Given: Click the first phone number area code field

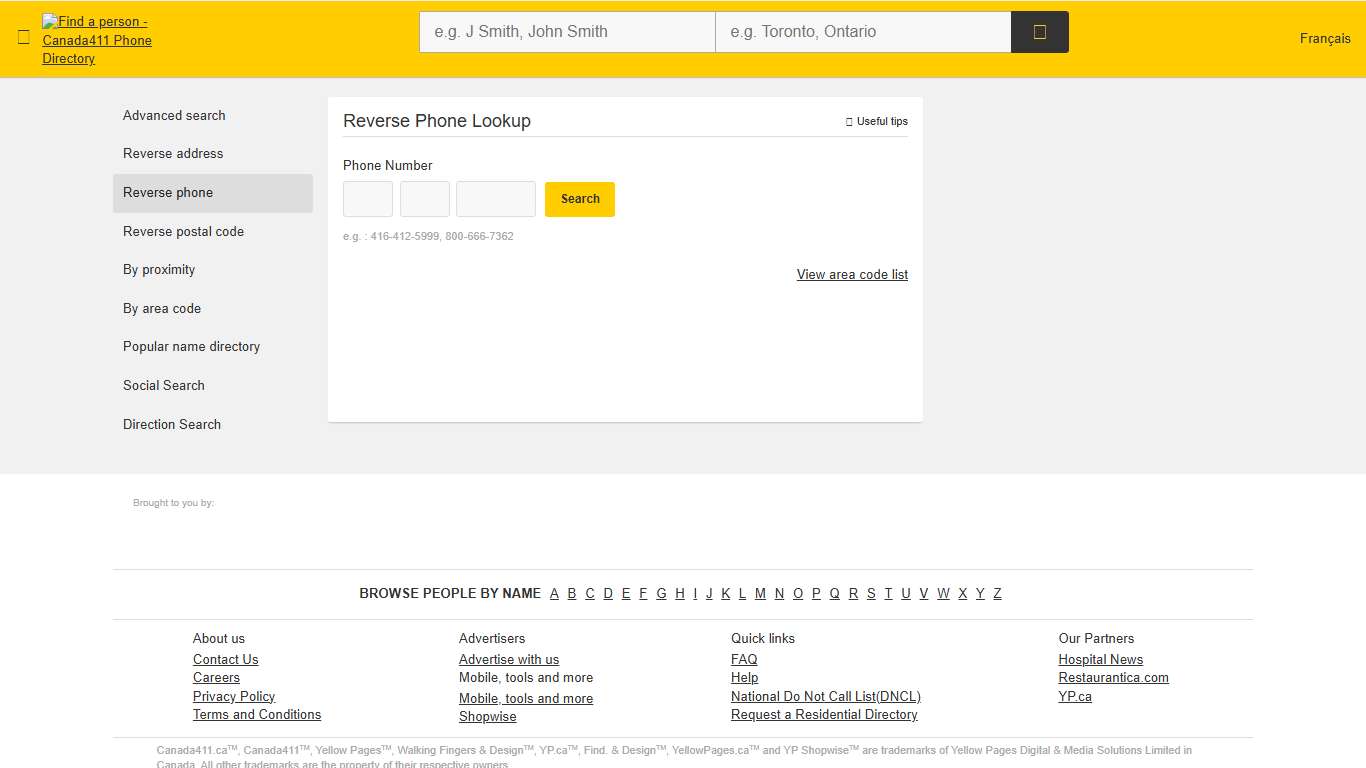Looking at the screenshot, I should click(x=367, y=199).
